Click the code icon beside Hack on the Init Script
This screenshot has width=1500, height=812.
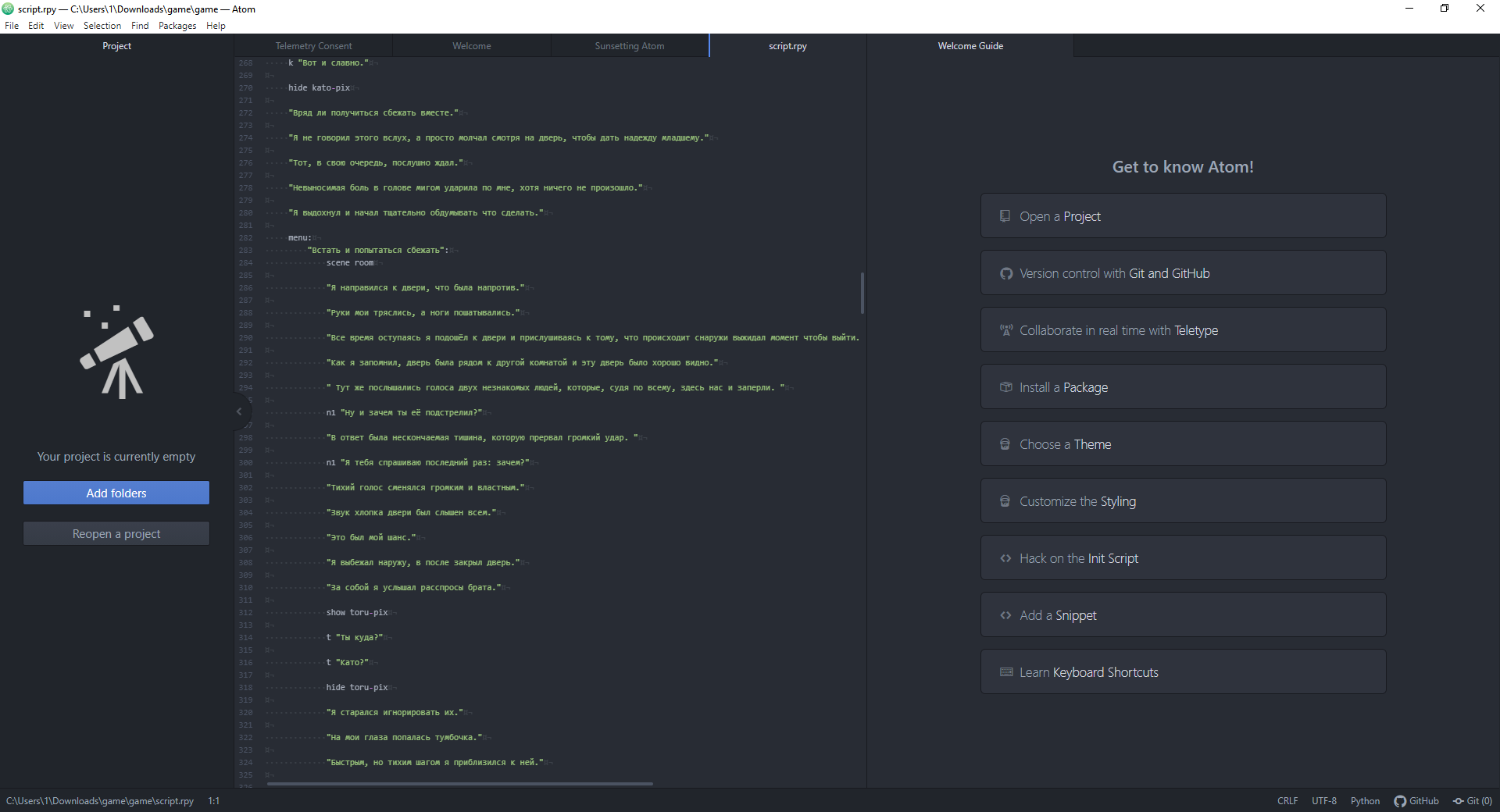(1005, 558)
